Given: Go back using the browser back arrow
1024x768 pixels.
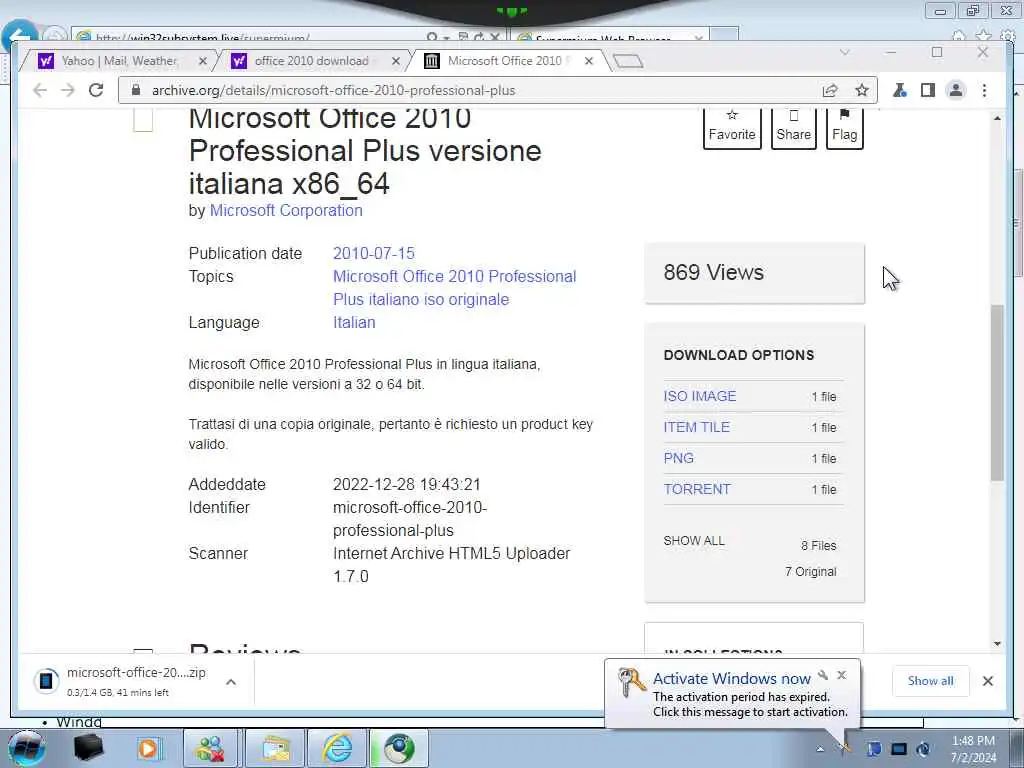Looking at the screenshot, I should click(x=40, y=90).
